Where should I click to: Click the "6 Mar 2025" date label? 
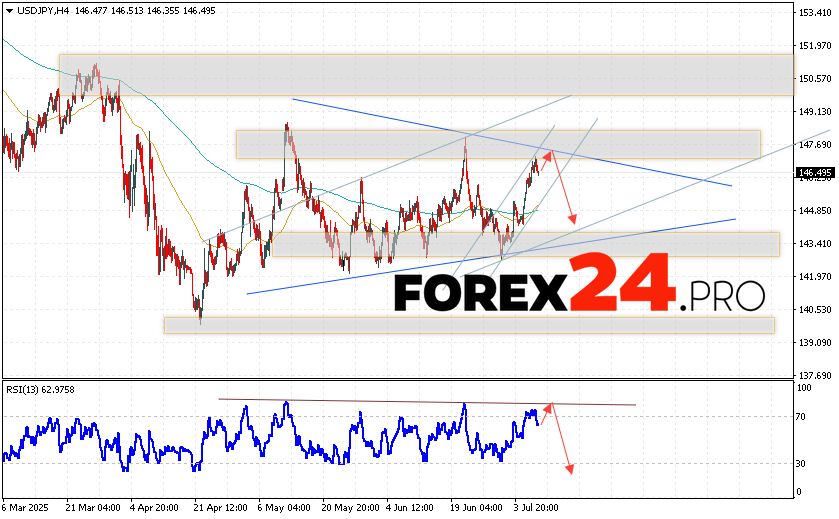tap(26, 508)
